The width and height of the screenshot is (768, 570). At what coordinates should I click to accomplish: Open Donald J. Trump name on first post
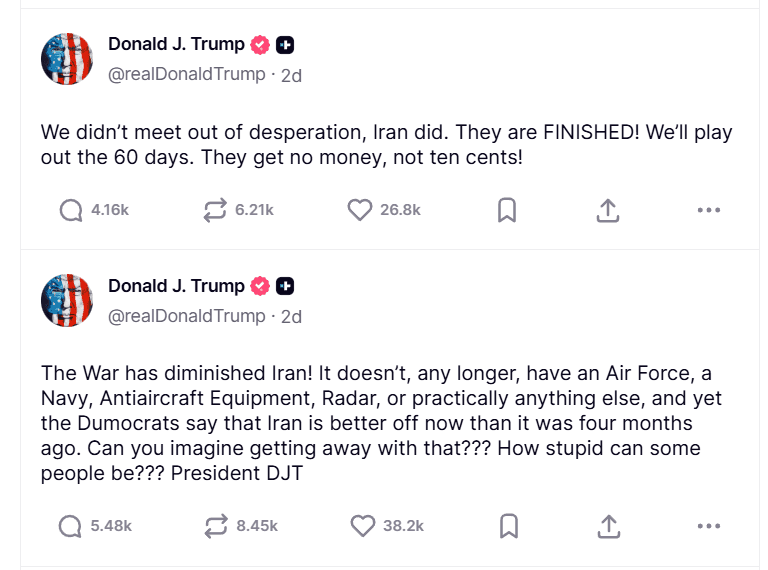point(176,44)
